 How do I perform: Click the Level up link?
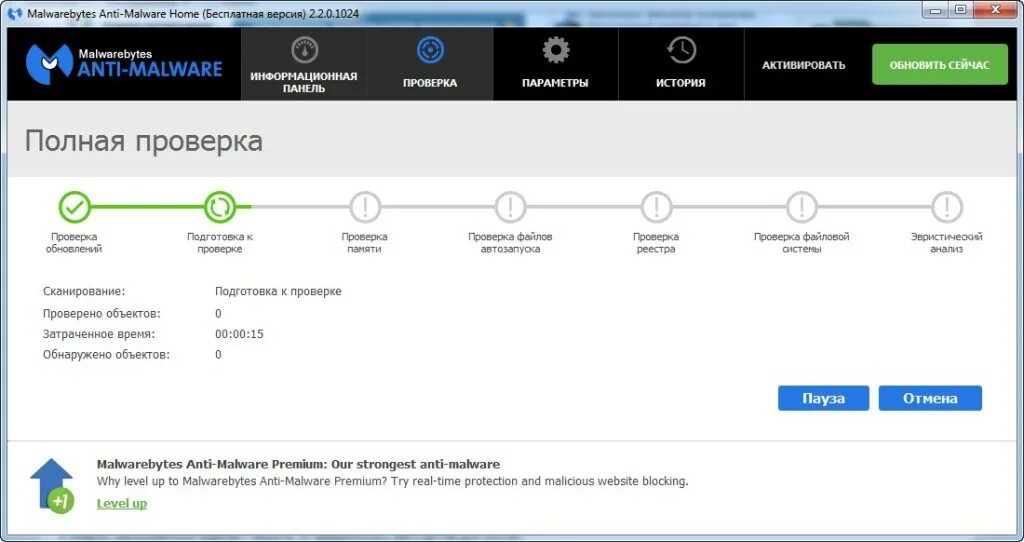(122, 503)
